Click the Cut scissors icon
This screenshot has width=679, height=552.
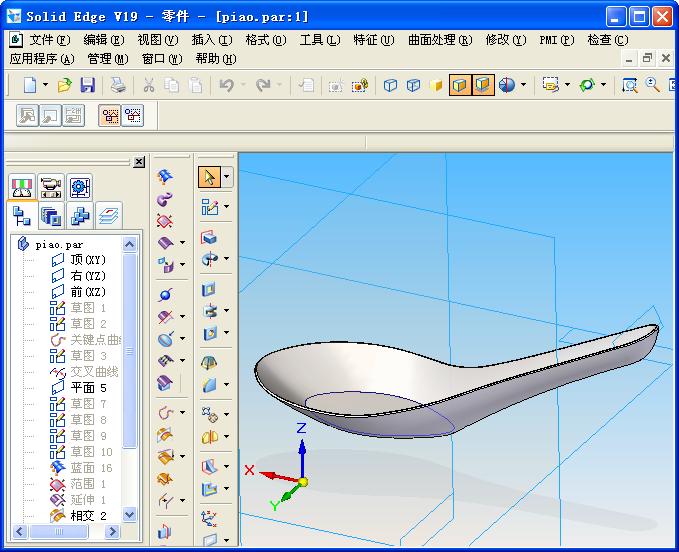149,85
